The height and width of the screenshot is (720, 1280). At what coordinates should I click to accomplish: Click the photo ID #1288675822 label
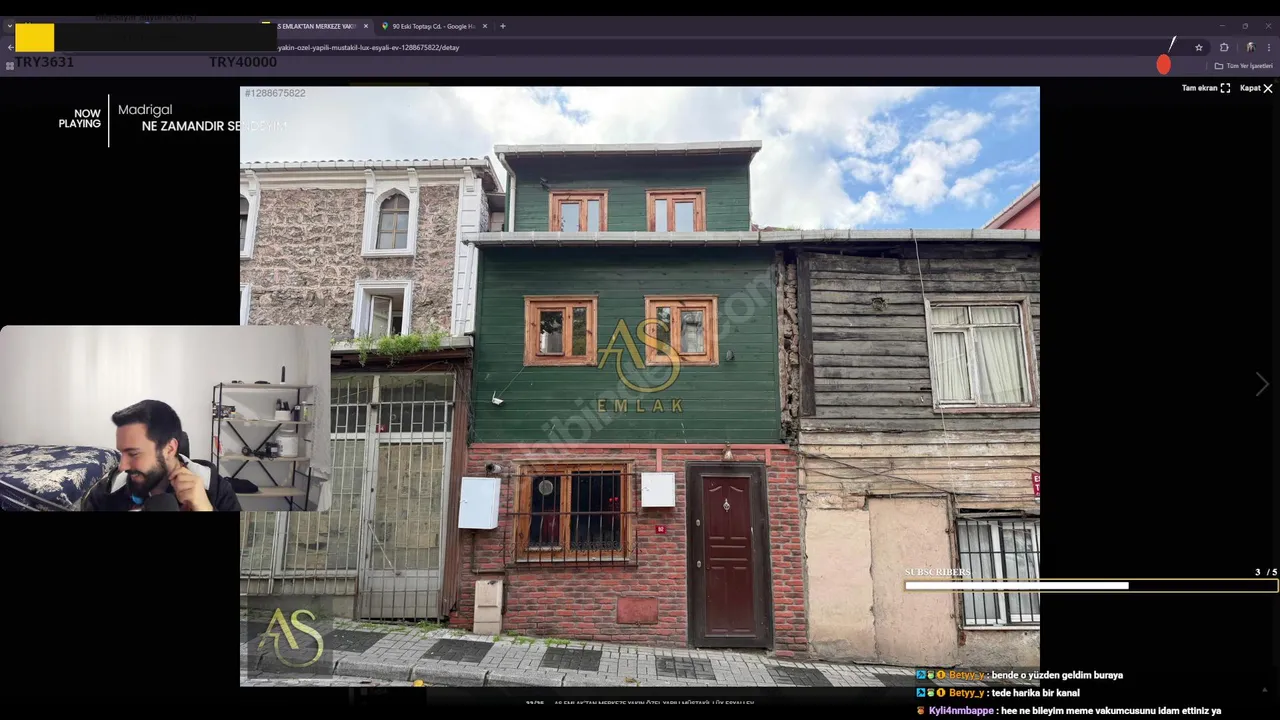click(x=275, y=93)
